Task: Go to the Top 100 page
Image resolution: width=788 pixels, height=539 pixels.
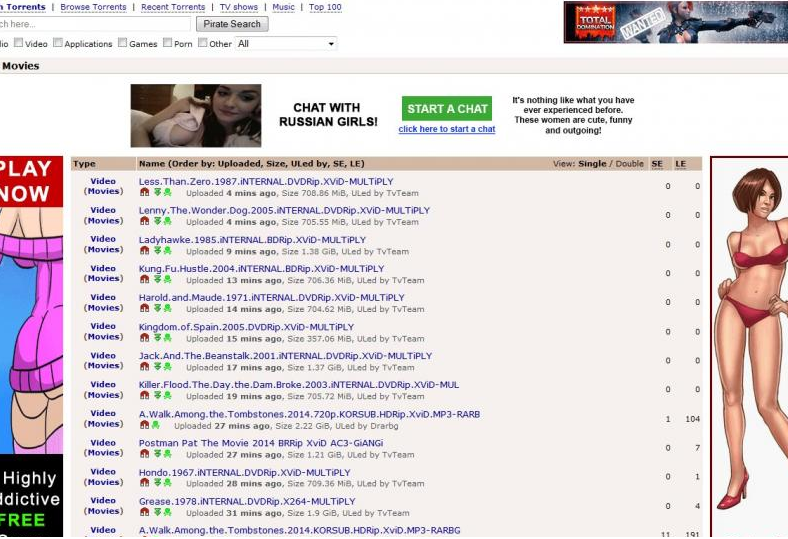Action: [325, 7]
